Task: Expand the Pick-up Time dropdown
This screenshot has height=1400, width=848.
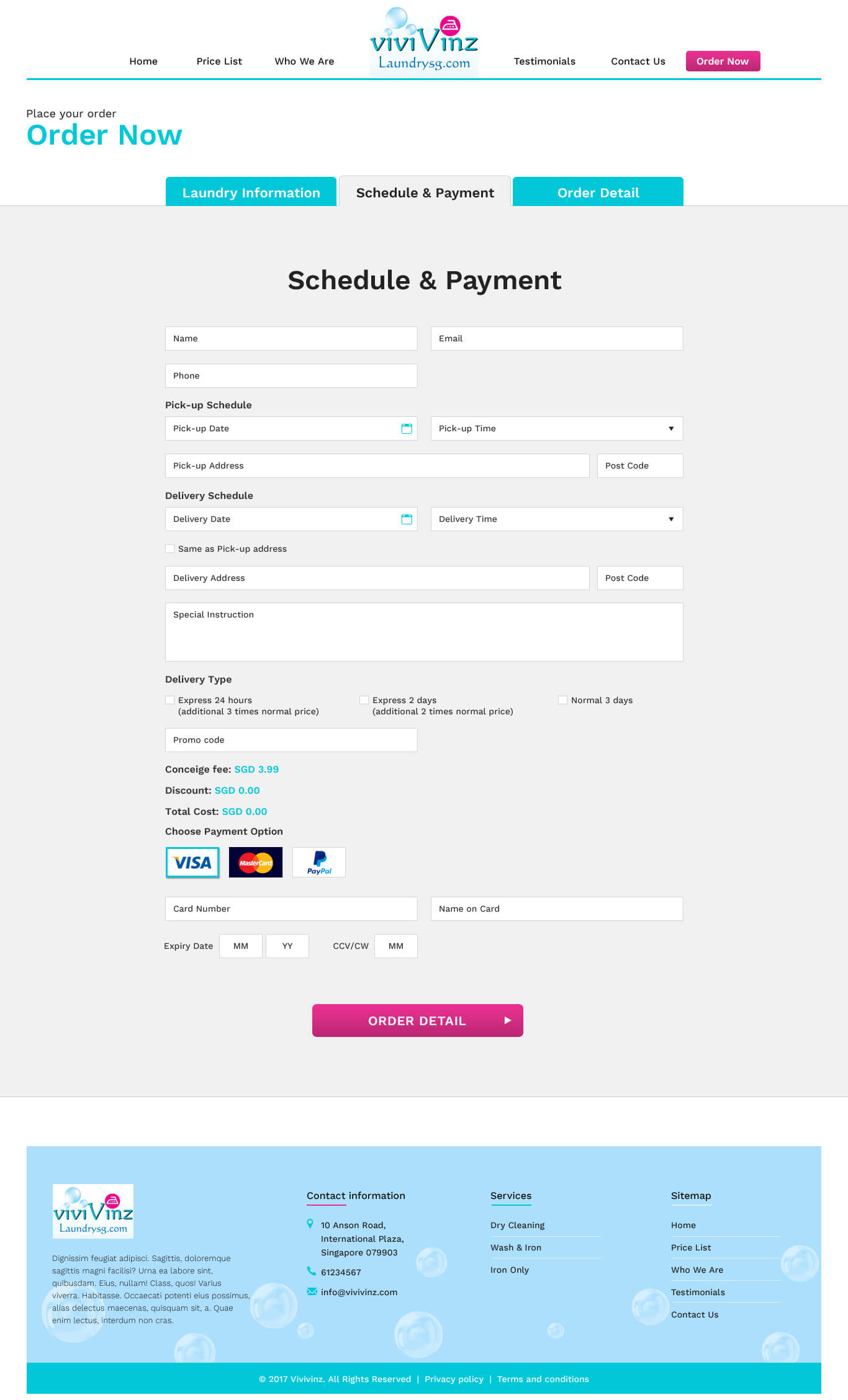Action: click(556, 429)
